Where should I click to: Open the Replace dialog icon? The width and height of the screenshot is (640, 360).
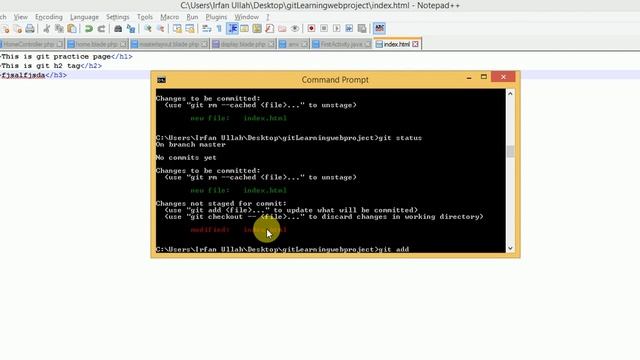tap(131, 29)
